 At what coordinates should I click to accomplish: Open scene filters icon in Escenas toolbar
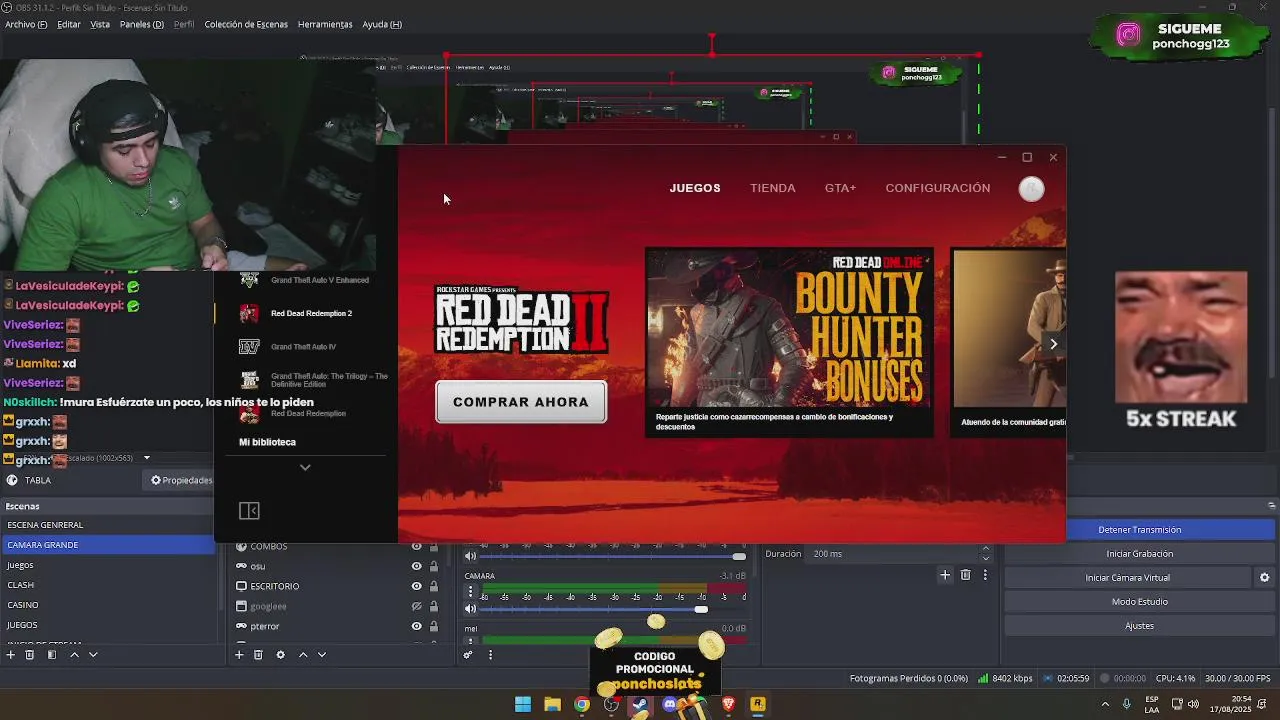tap(52, 654)
